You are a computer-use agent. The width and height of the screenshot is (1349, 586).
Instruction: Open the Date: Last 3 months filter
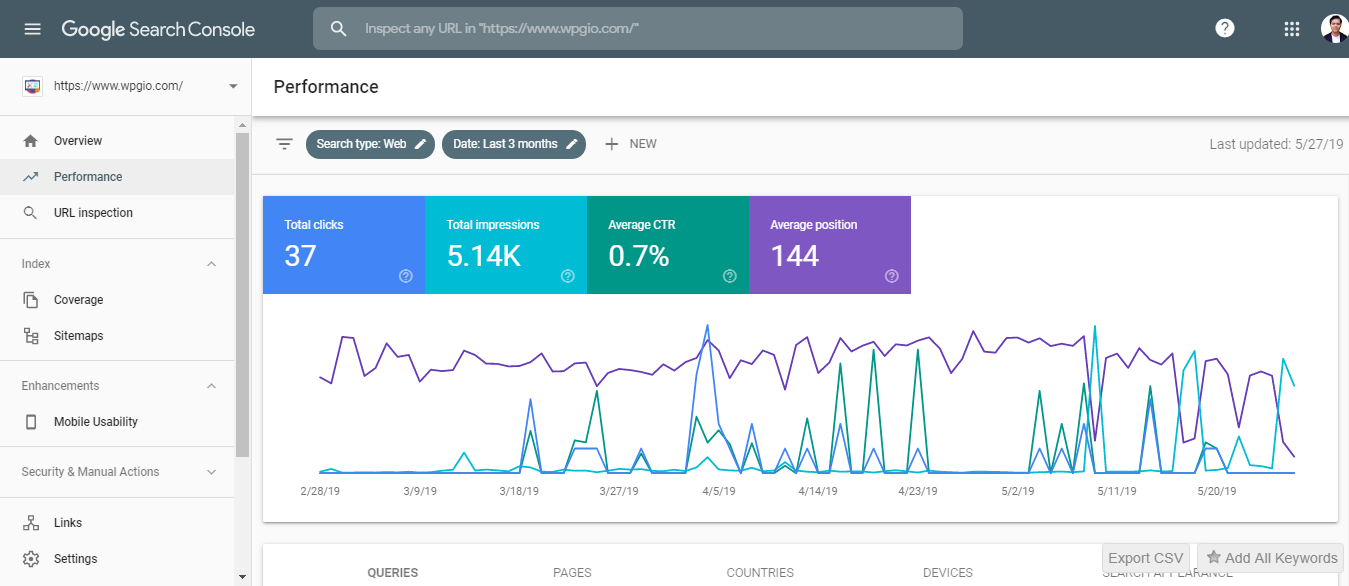[x=514, y=144]
